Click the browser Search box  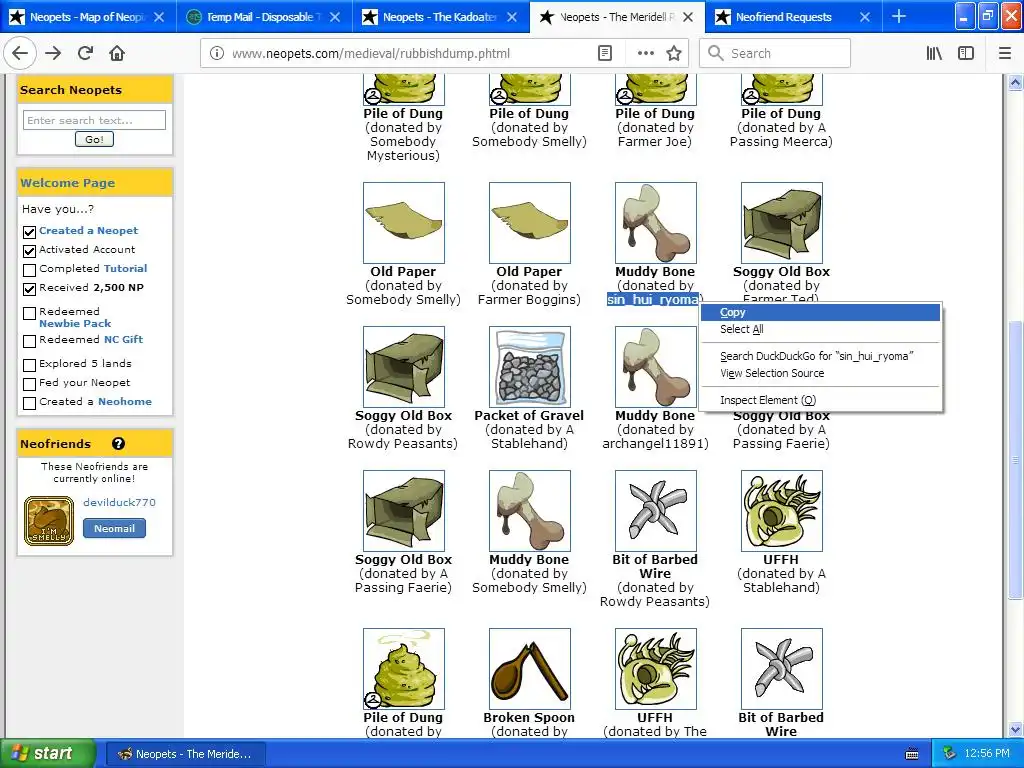click(x=775, y=54)
